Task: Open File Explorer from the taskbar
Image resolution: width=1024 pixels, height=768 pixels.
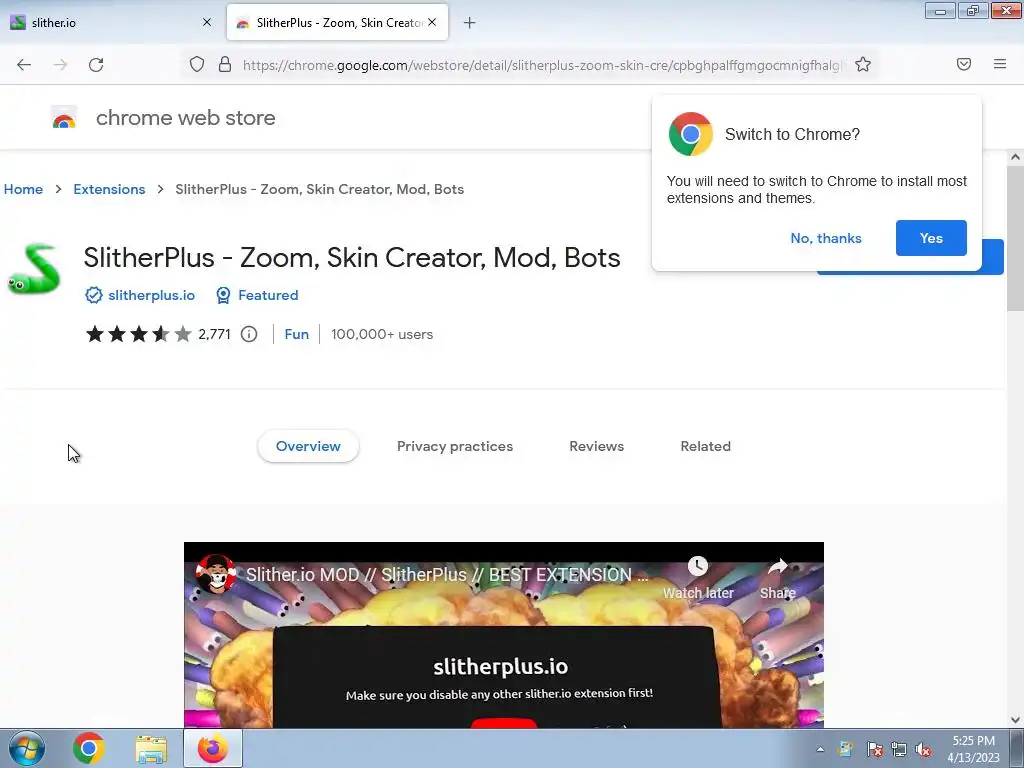Action: click(x=151, y=749)
